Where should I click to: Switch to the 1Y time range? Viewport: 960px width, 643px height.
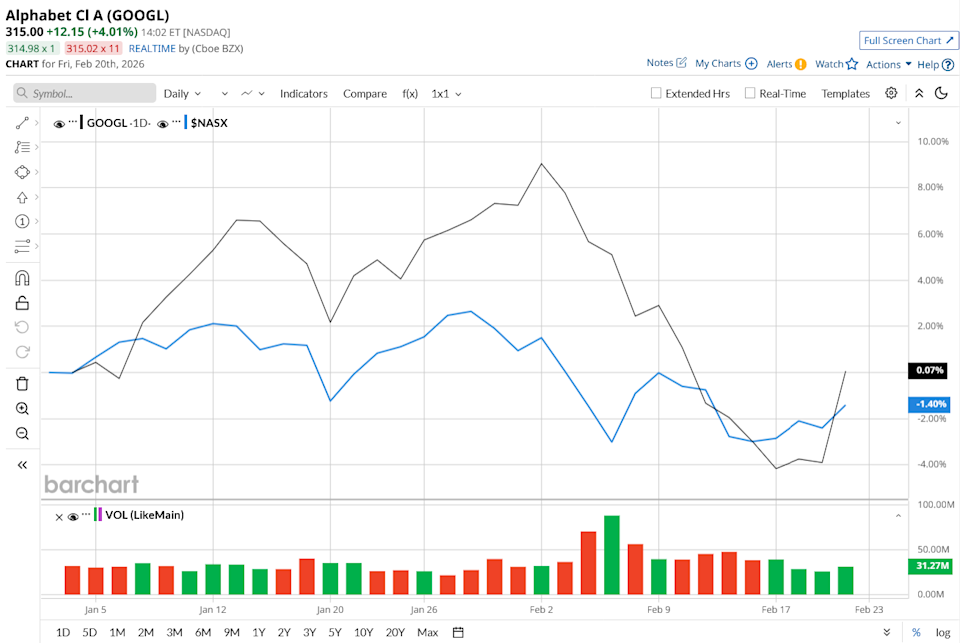tap(257, 632)
